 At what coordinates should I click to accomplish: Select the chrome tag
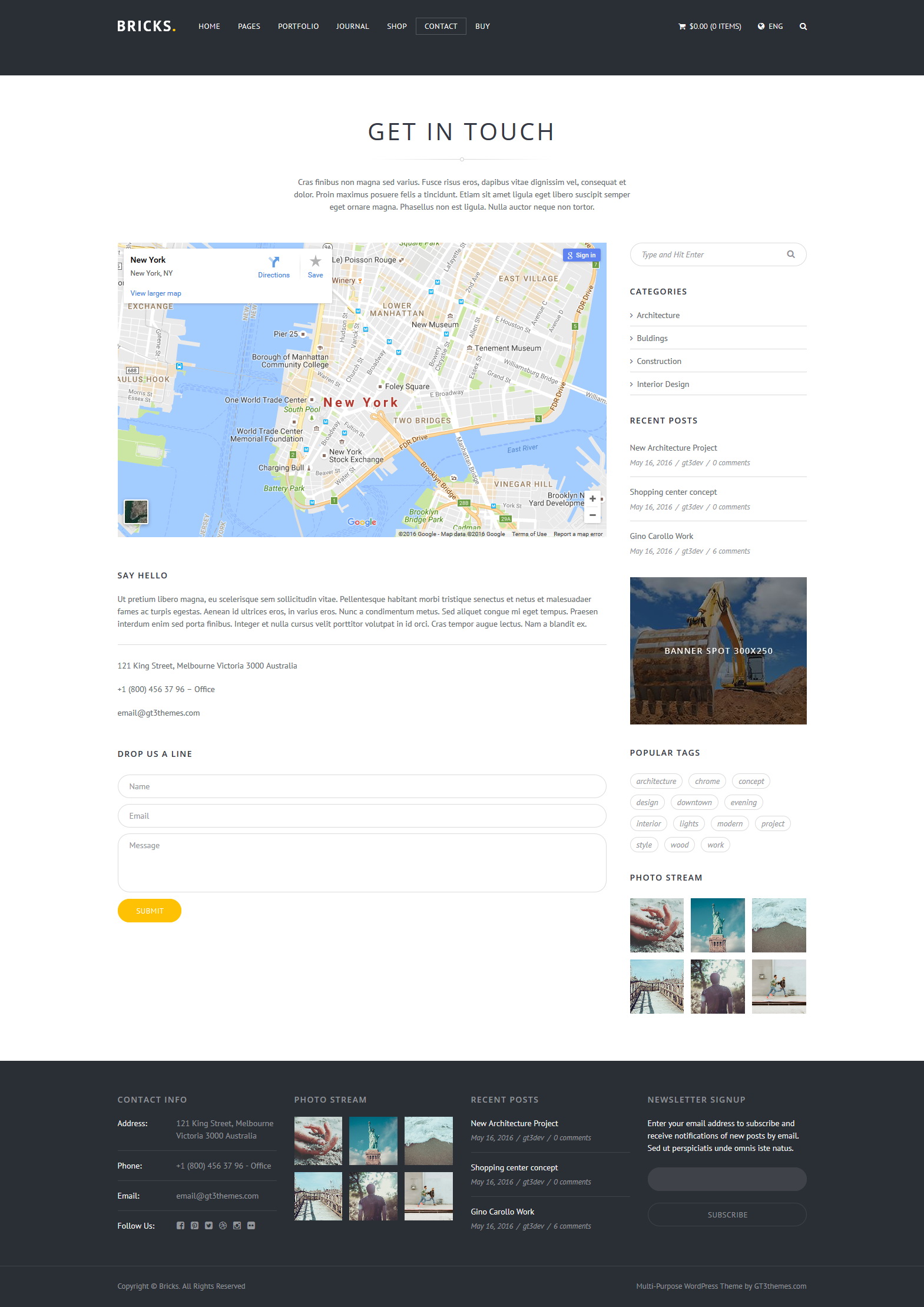tap(707, 781)
